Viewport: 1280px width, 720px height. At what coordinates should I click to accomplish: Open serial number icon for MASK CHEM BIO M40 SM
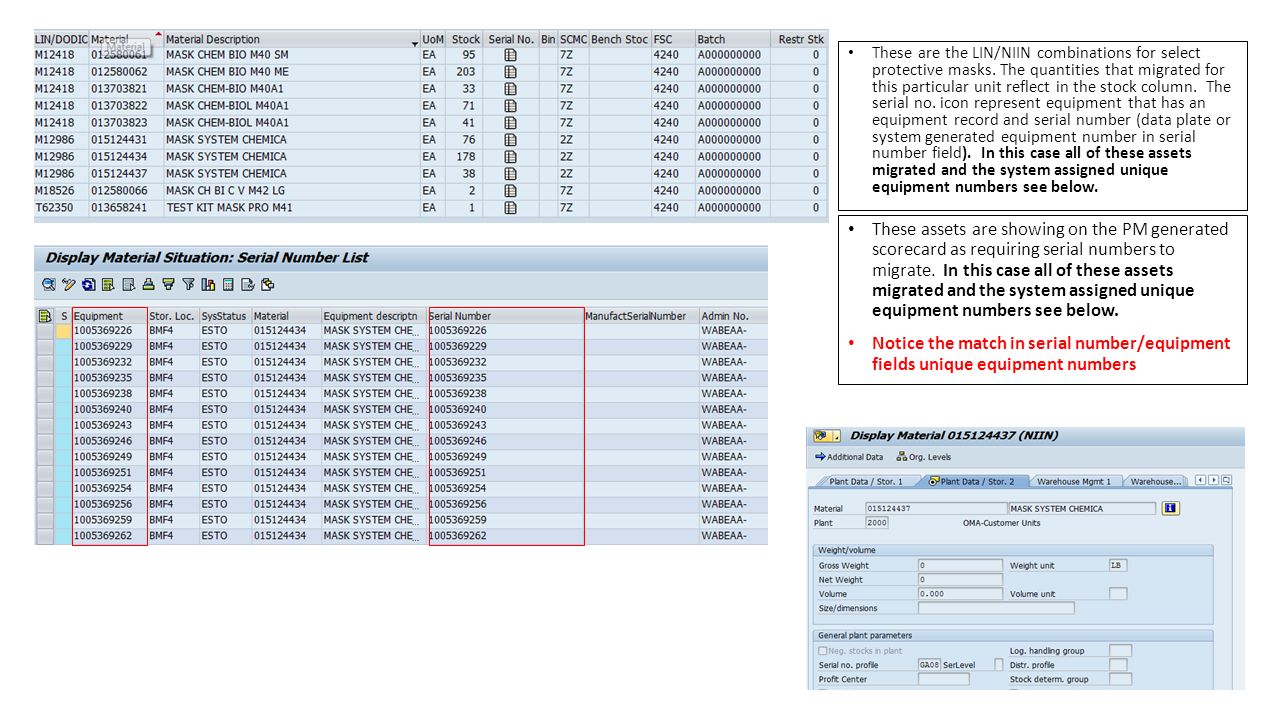click(x=511, y=55)
